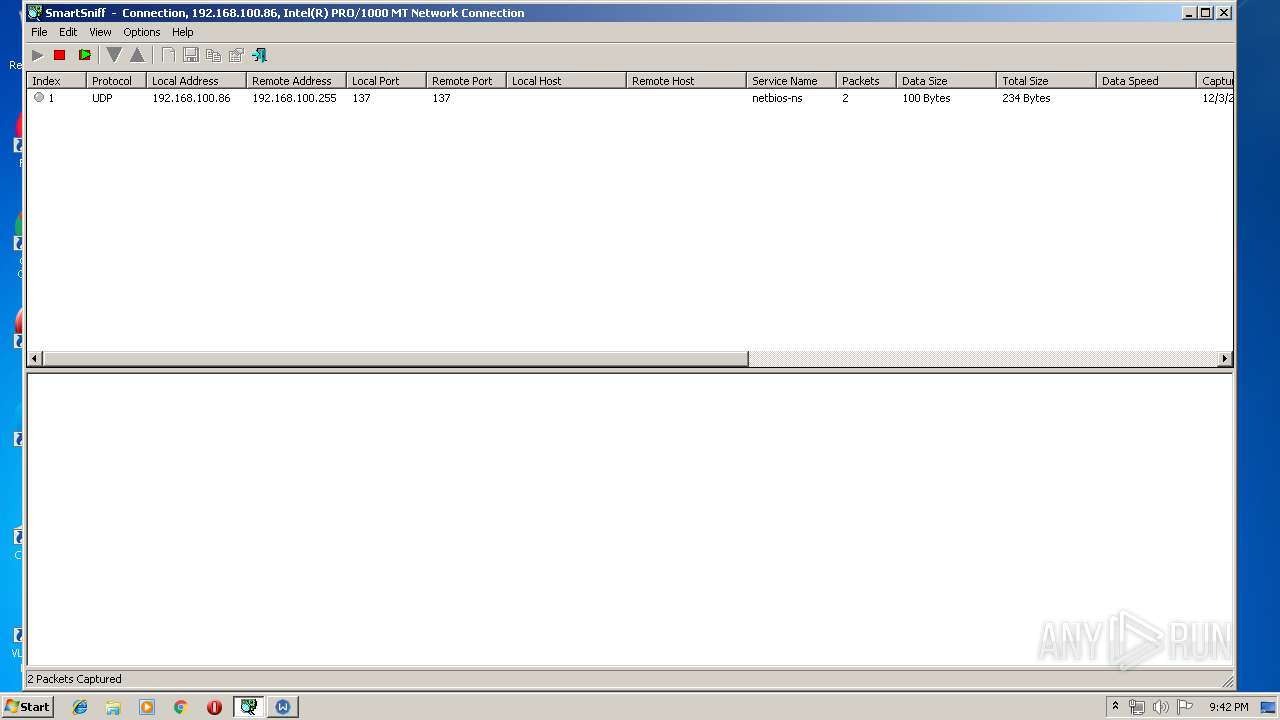
Task: Click the Copy toolbar icon
Action: pyautogui.click(x=213, y=55)
